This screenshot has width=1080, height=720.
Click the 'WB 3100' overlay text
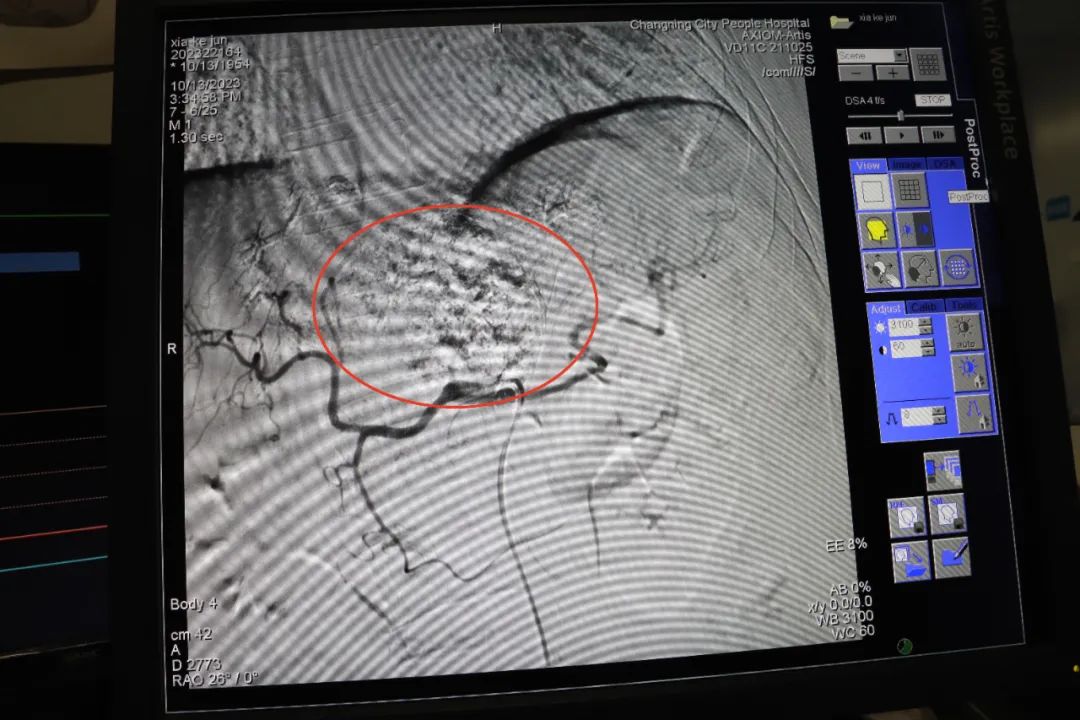click(845, 617)
